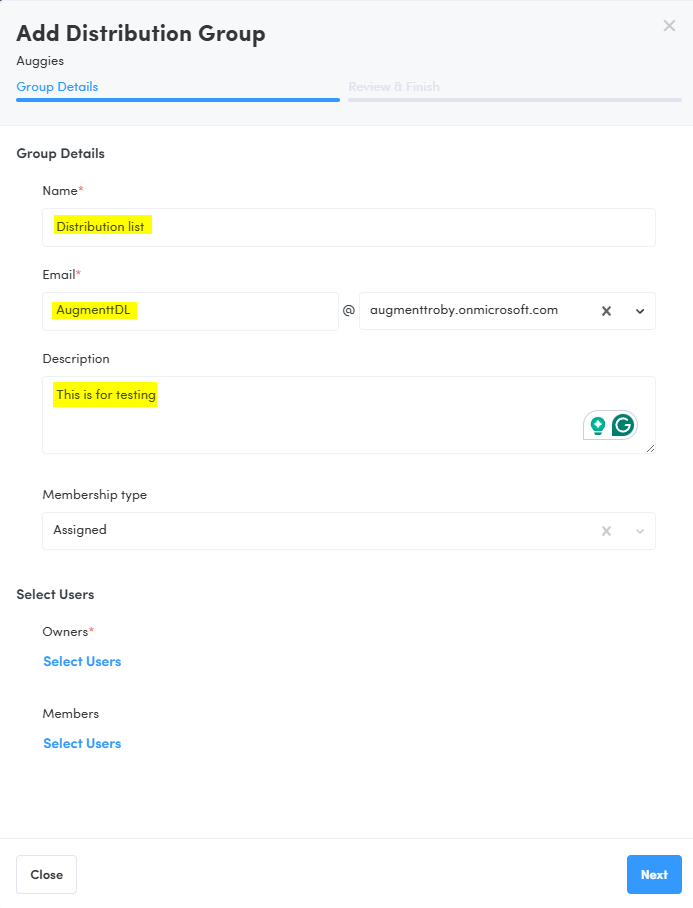
Task: Clear the selected email domain with X
Action: [x=606, y=311]
